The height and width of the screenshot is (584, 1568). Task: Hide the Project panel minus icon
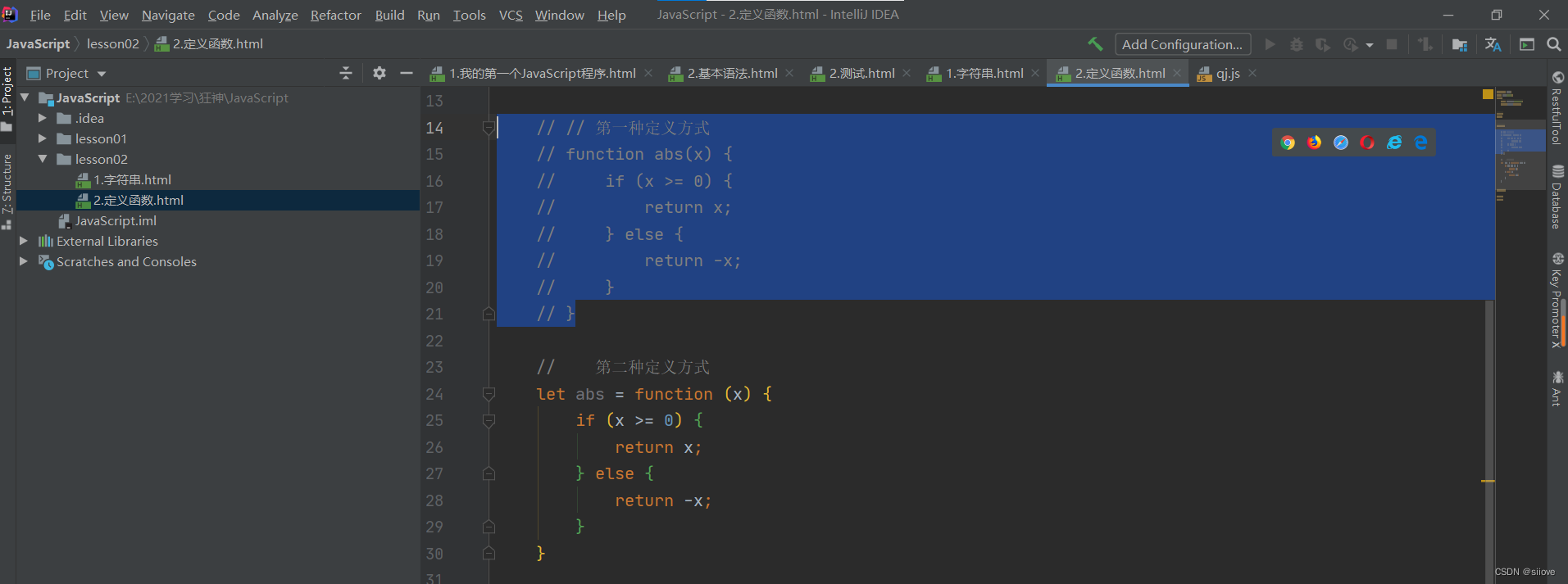coord(406,73)
